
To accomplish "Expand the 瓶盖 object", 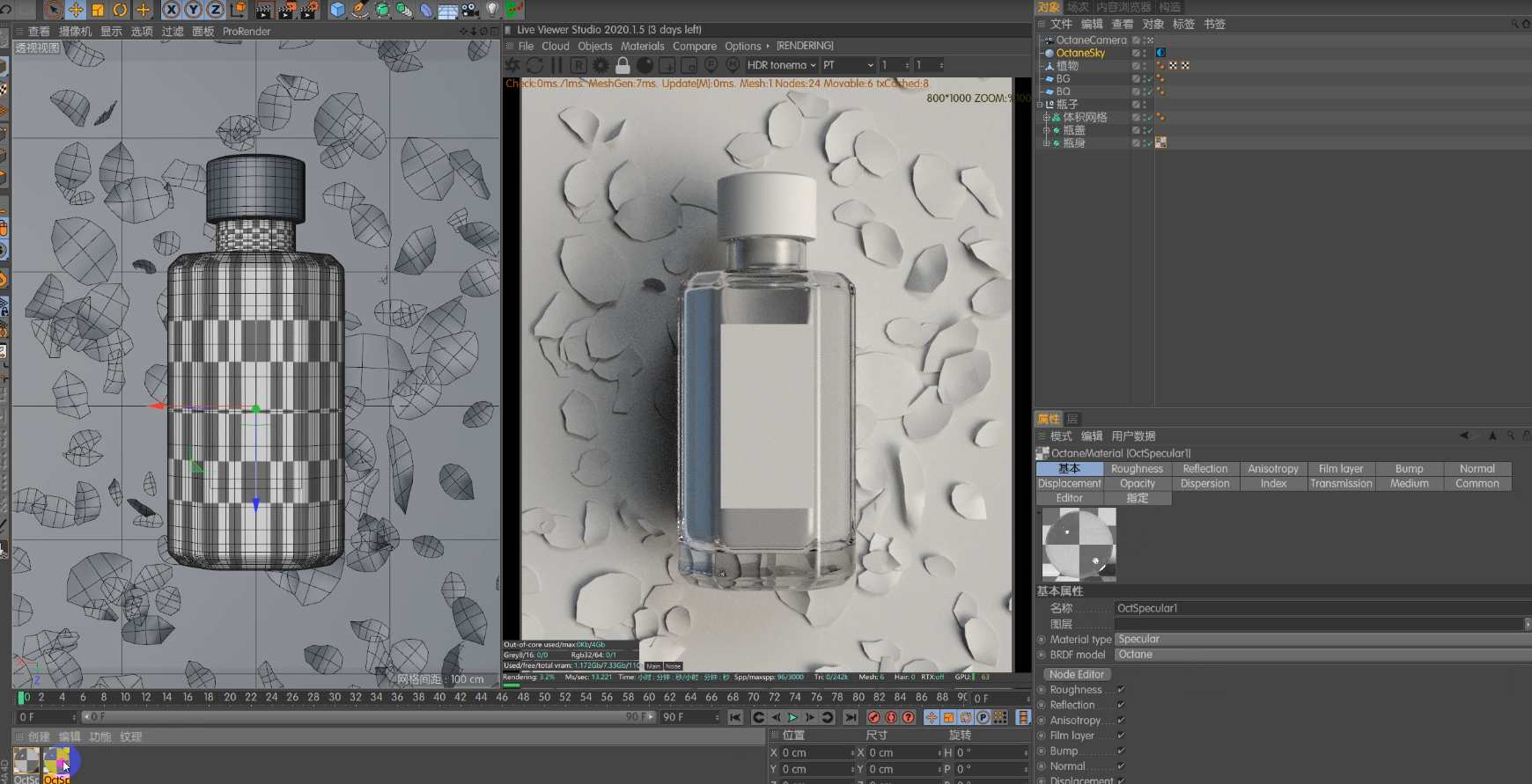I will coord(1046,130).
